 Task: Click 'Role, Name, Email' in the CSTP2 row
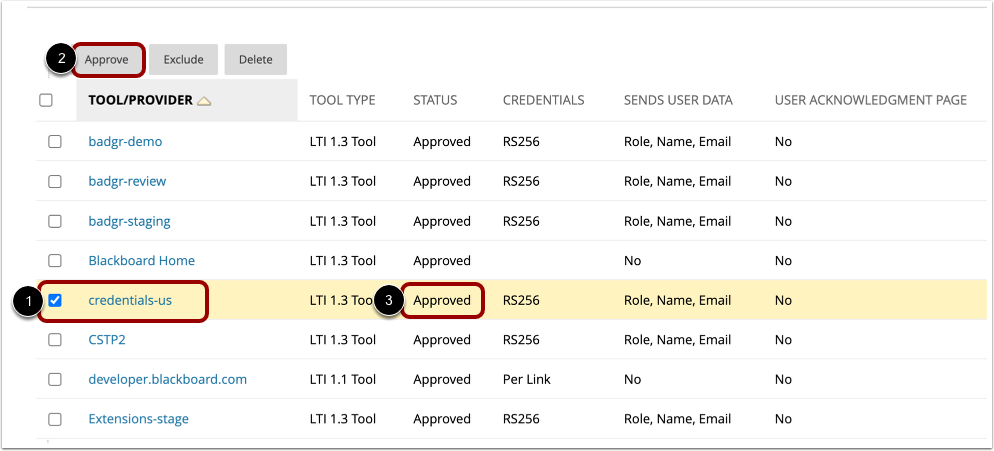pyautogui.click(x=677, y=340)
